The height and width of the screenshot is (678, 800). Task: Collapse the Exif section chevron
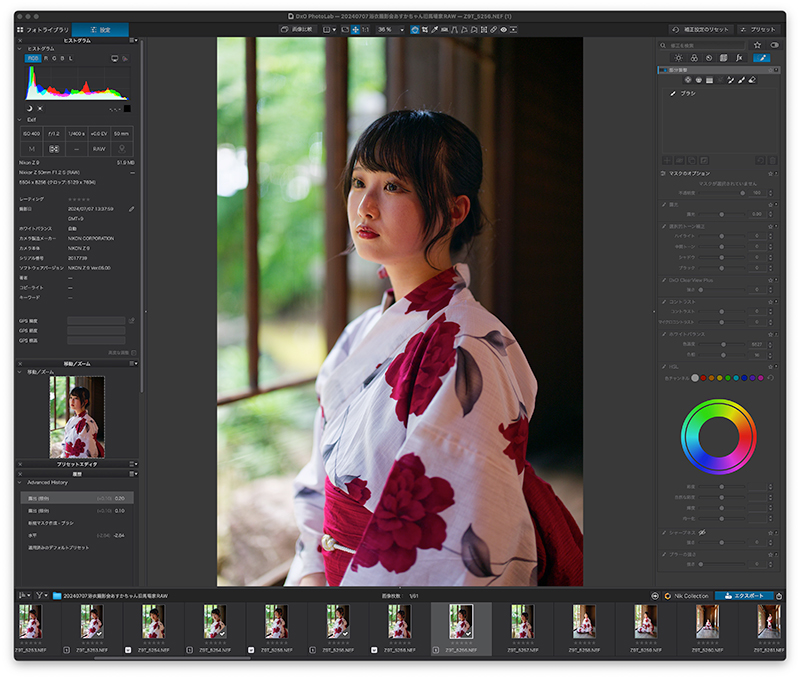pos(20,120)
